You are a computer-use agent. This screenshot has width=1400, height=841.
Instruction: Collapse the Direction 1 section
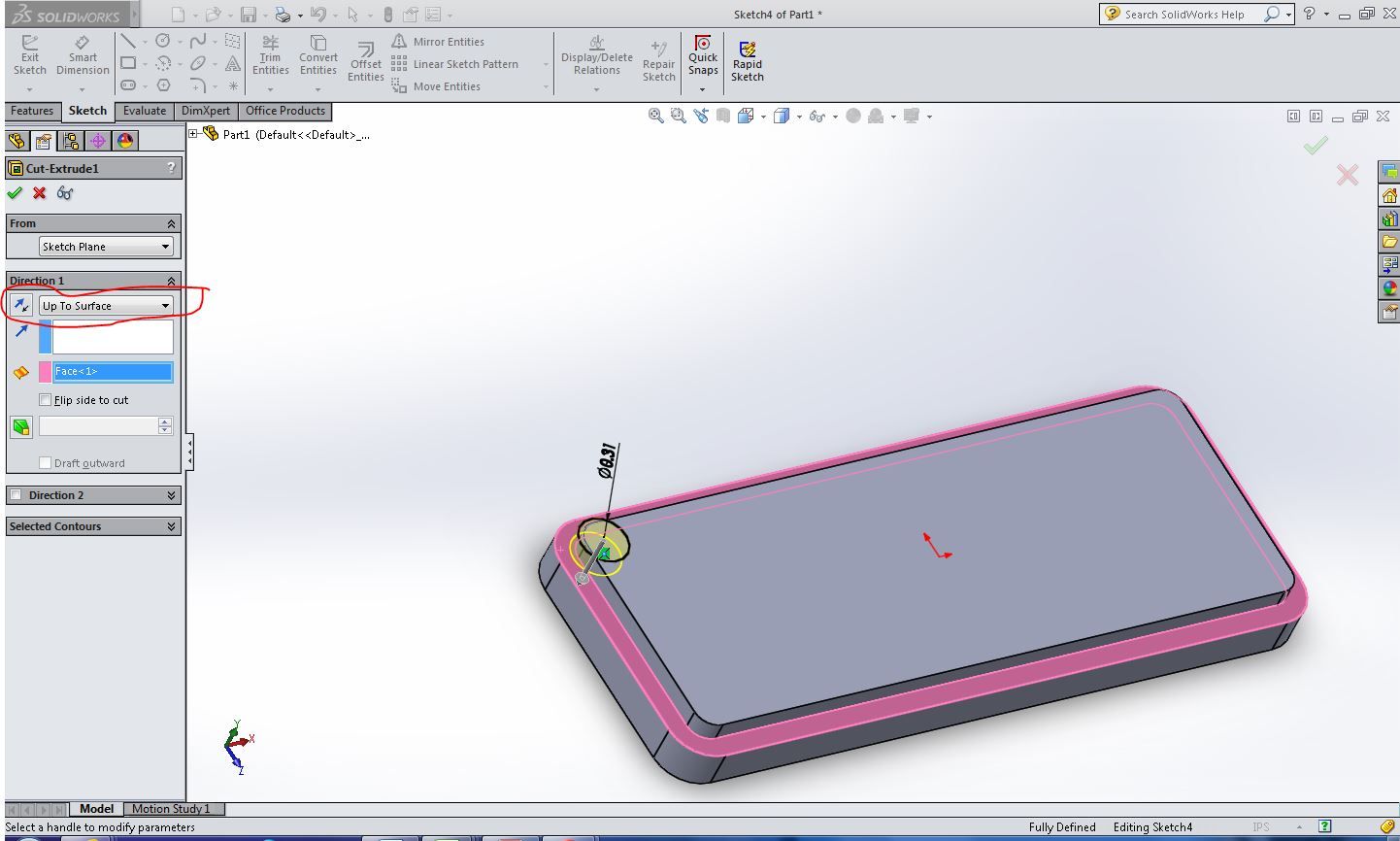(x=171, y=280)
